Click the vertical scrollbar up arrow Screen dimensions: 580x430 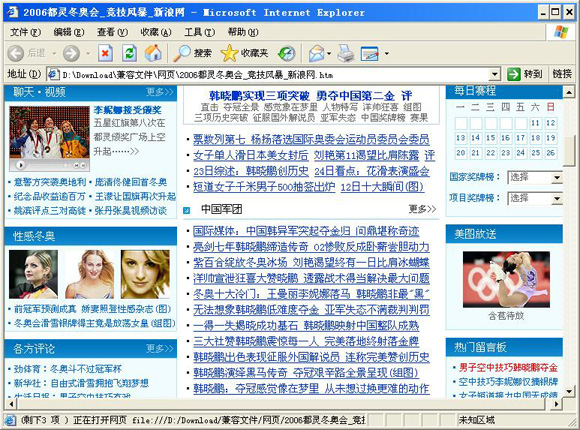pyautogui.click(x=569, y=91)
